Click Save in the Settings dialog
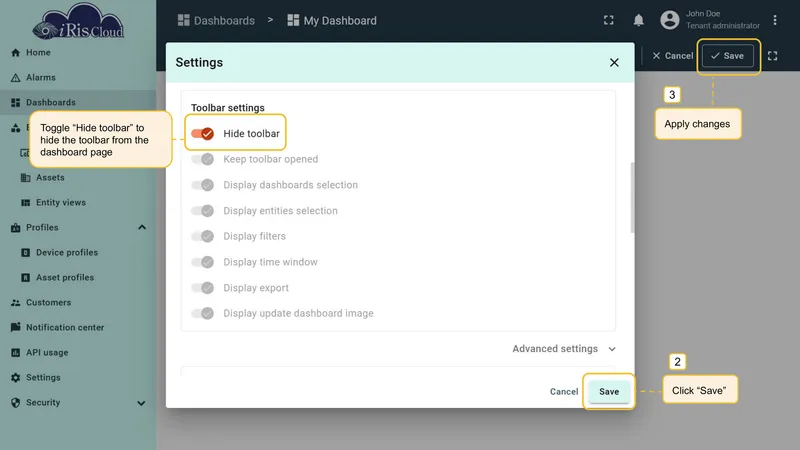The image size is (800, 450). 609,392
